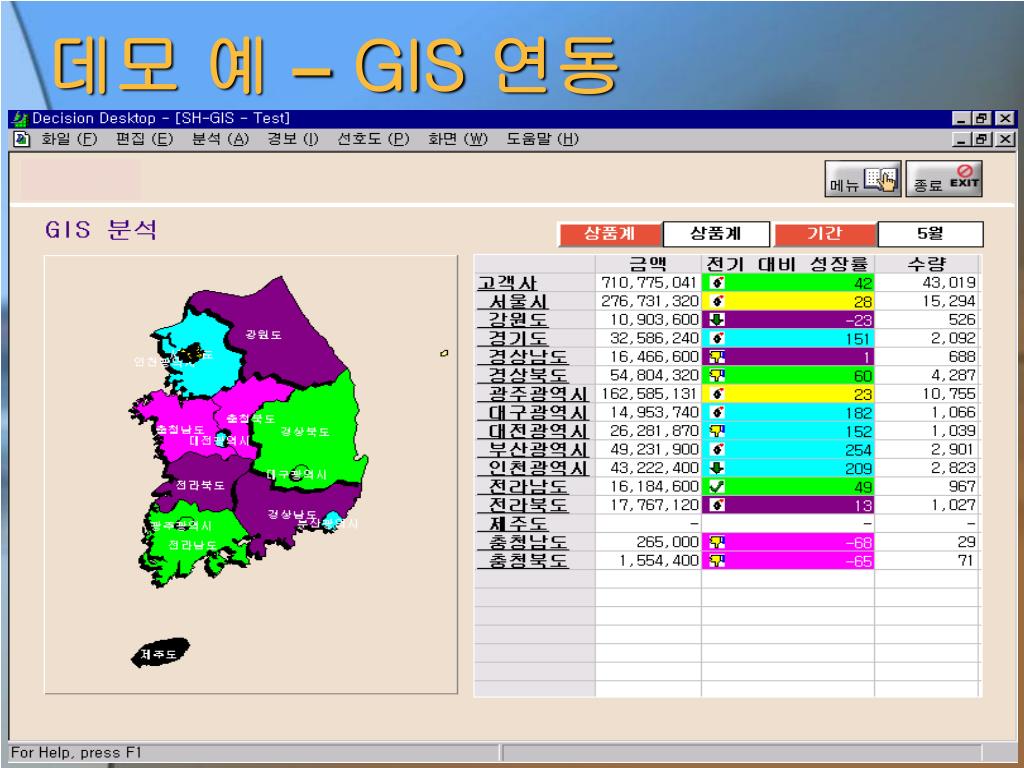The height and width of the screenshot is (768, 1024).
Task: Select the 경기도 row label
Action: click(519, 338)
